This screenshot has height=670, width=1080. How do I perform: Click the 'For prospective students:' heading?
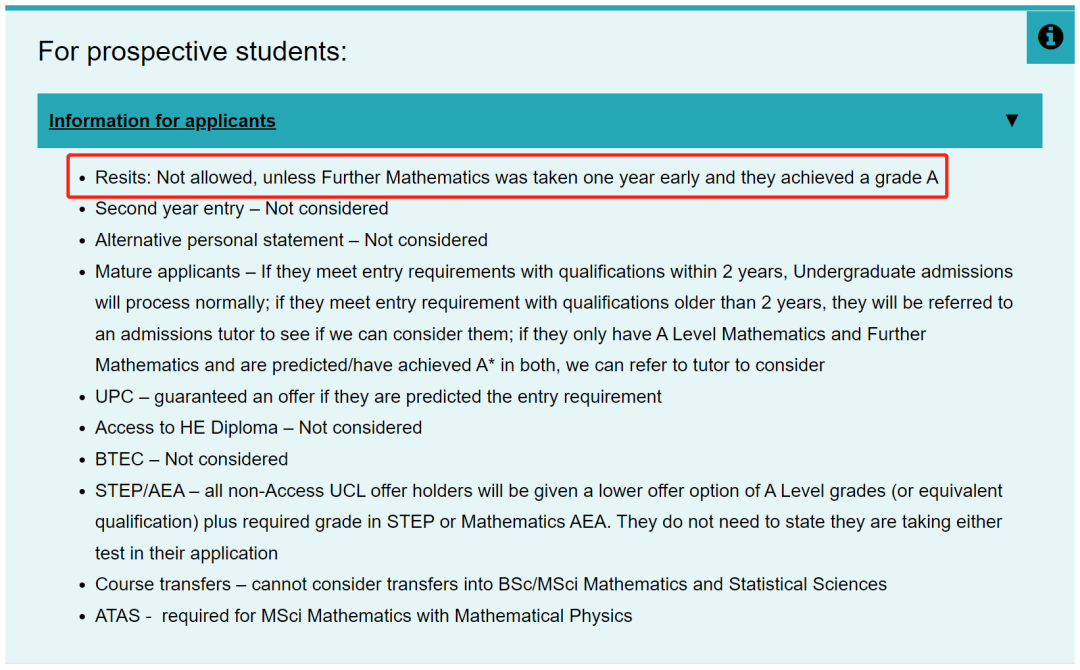tap(192, 51)
